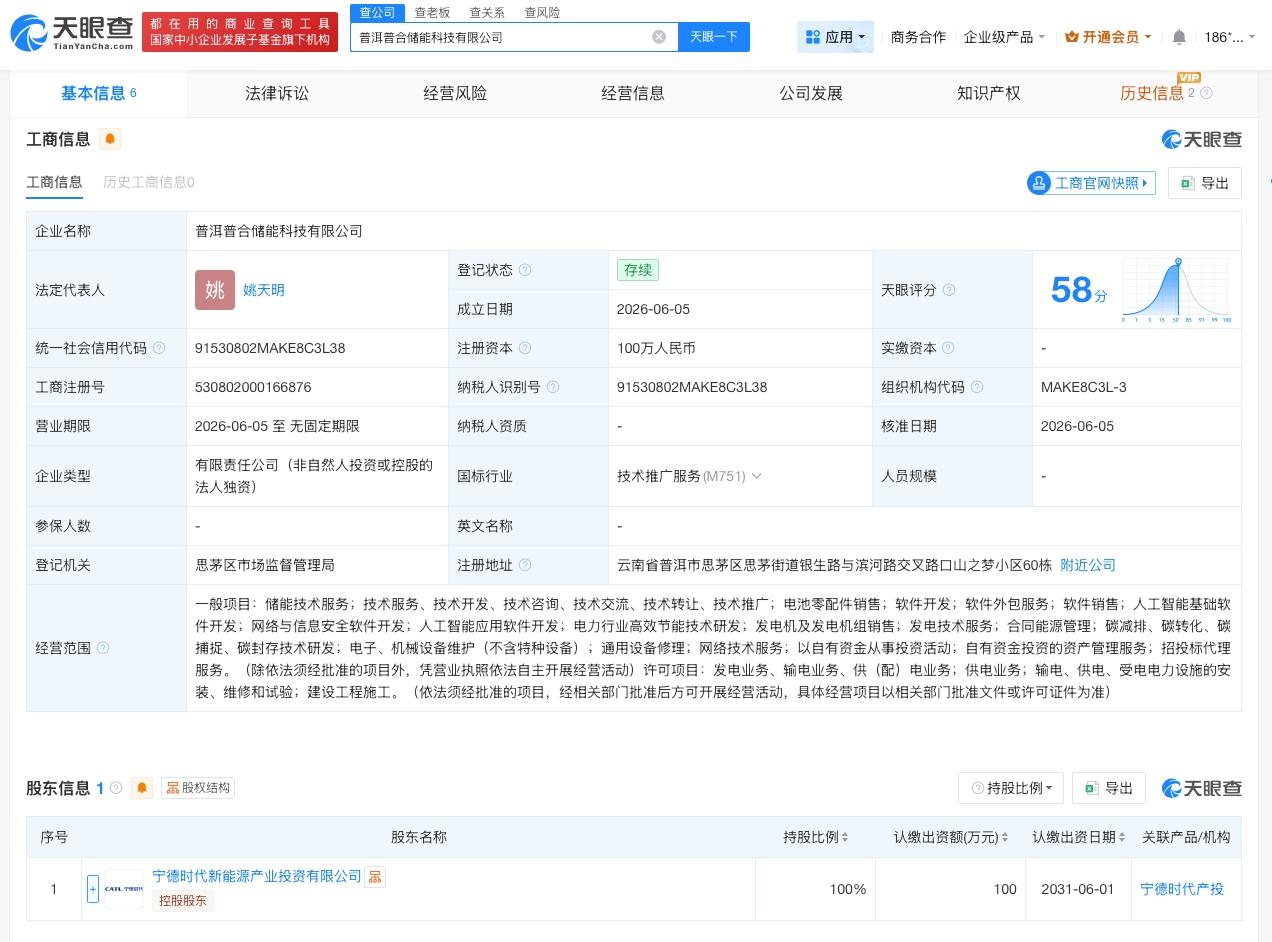Open 宁德时代新能源产业投资有限公司 link
This screenshot has width=1272, height=942.
pyautogui.click(x=257, y=876)
